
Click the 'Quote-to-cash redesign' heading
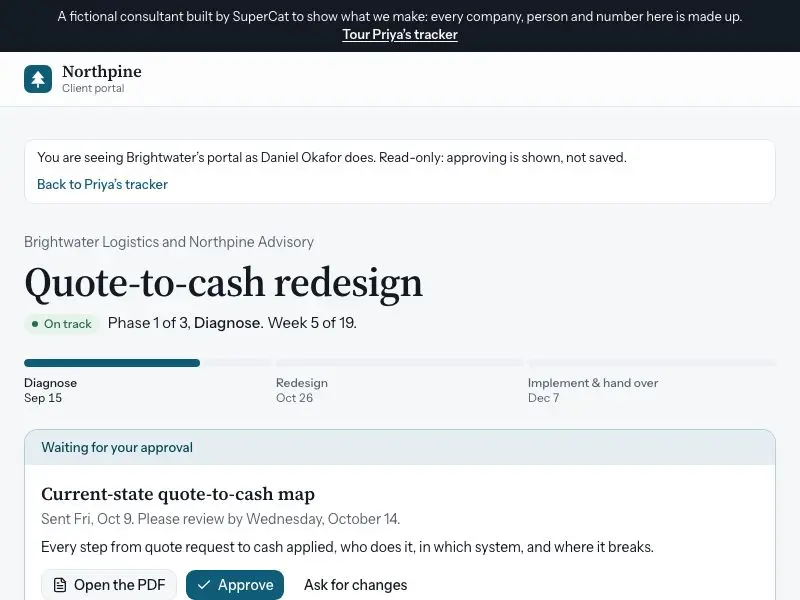tap(223, 283)
